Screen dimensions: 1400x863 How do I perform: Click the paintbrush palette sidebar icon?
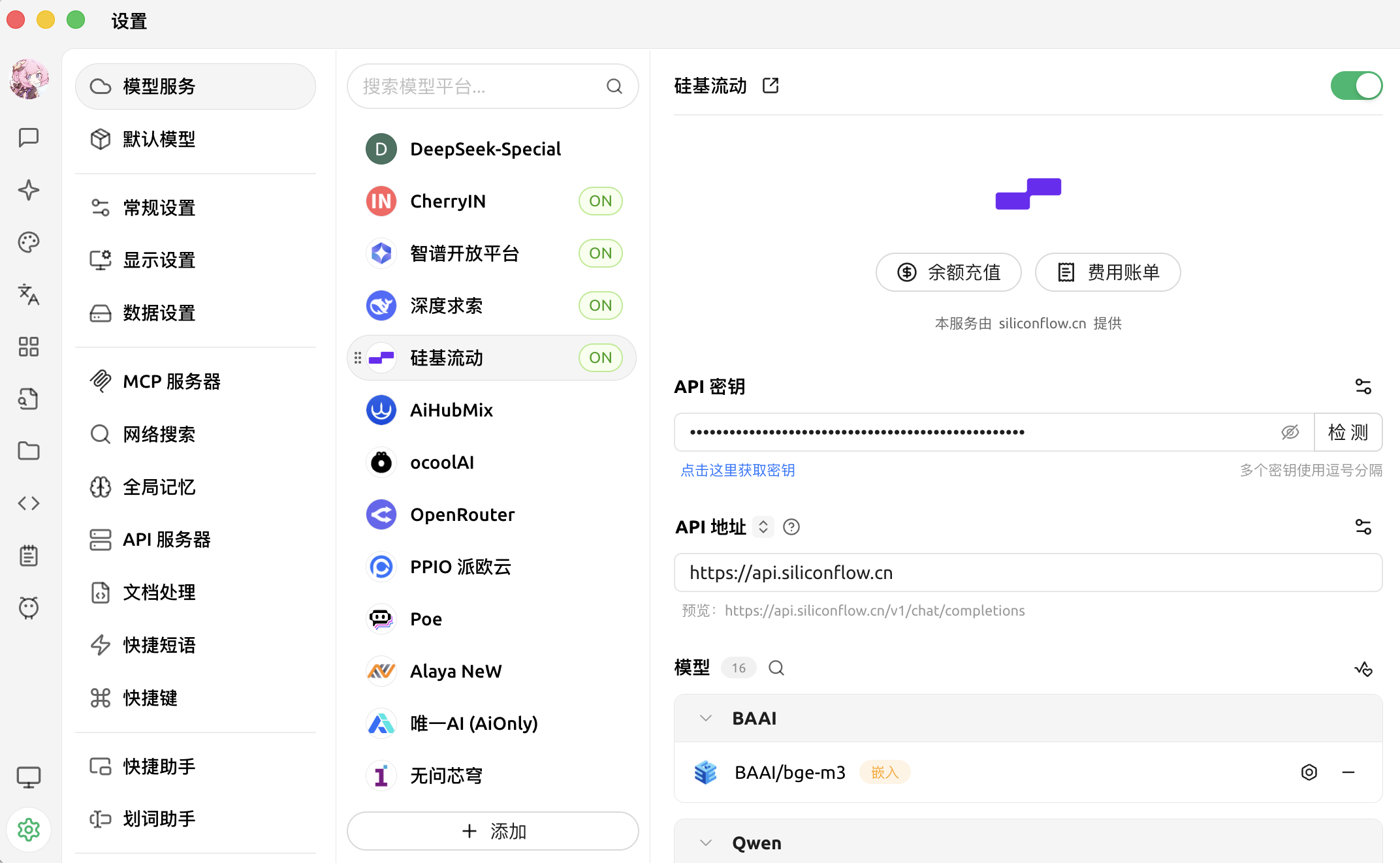click(x=29, y=242)
